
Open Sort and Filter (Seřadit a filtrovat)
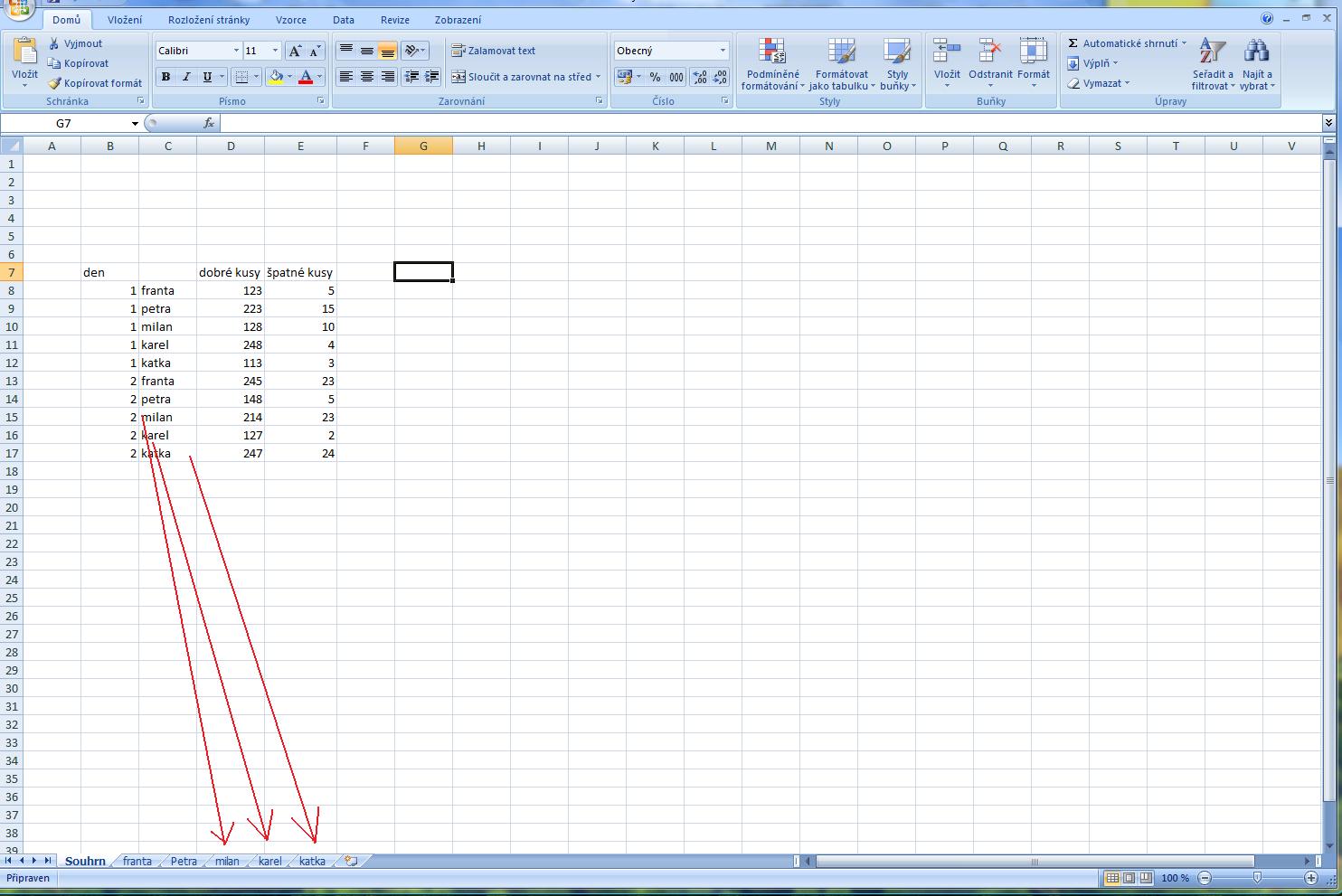click(x=1212, y=64)
